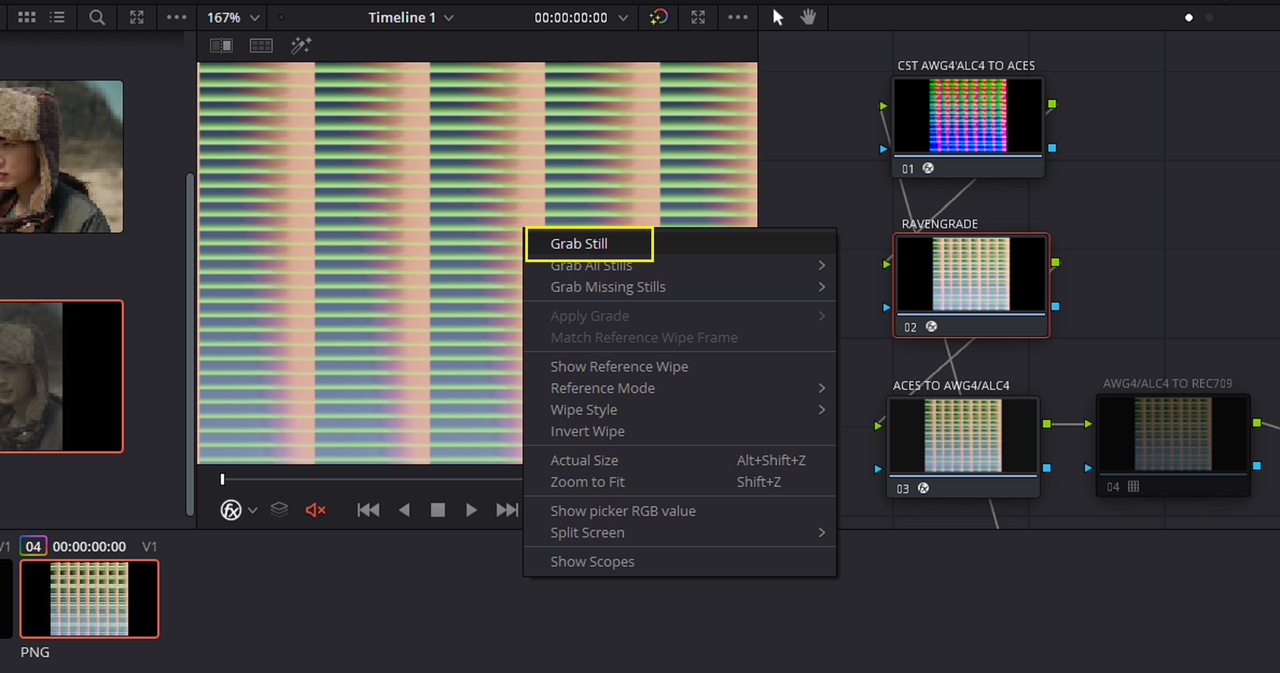The height and width of the screenshot is (673, 1280).
Task: Toggle the split screen viewer mode
Action: pyautogui.click(x=261, y=45)
